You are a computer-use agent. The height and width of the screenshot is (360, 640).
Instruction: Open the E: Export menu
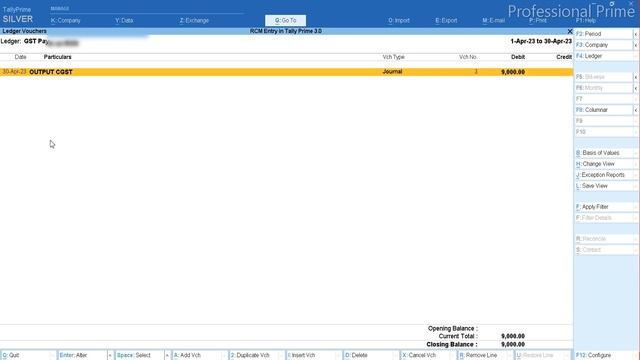pos(446,20)
